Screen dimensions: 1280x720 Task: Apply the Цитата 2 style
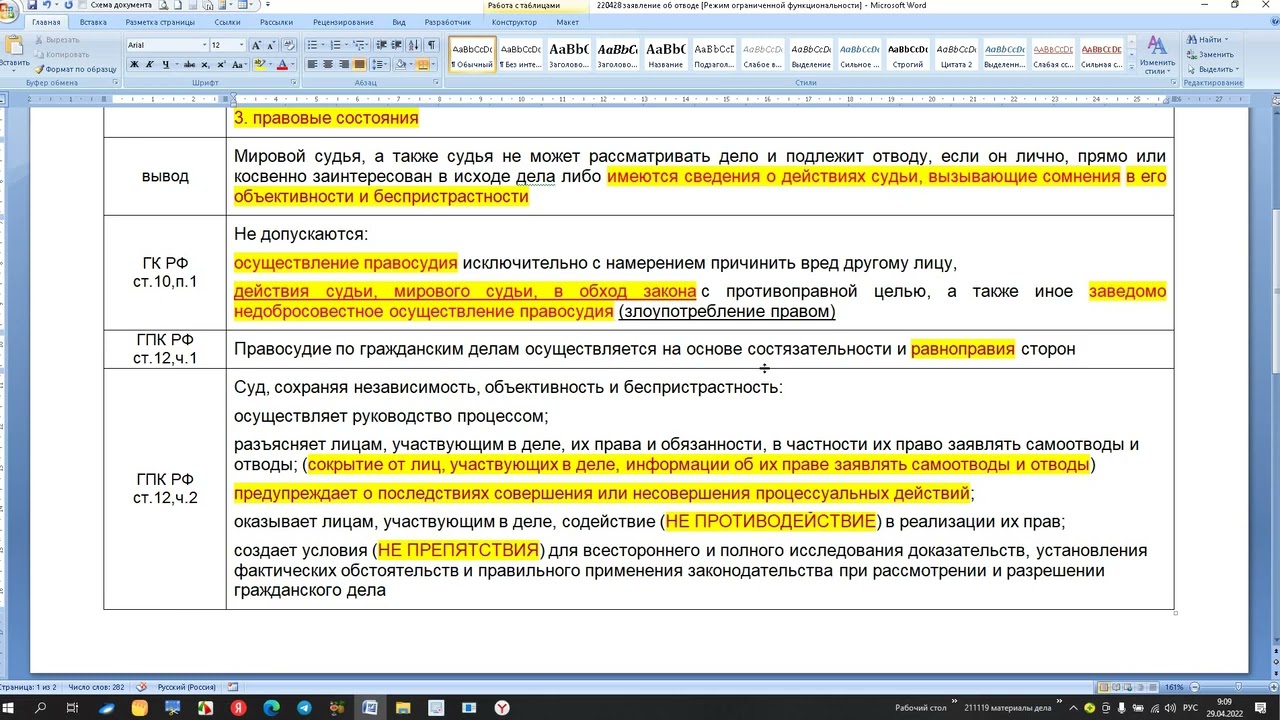[x=956, y=55]
